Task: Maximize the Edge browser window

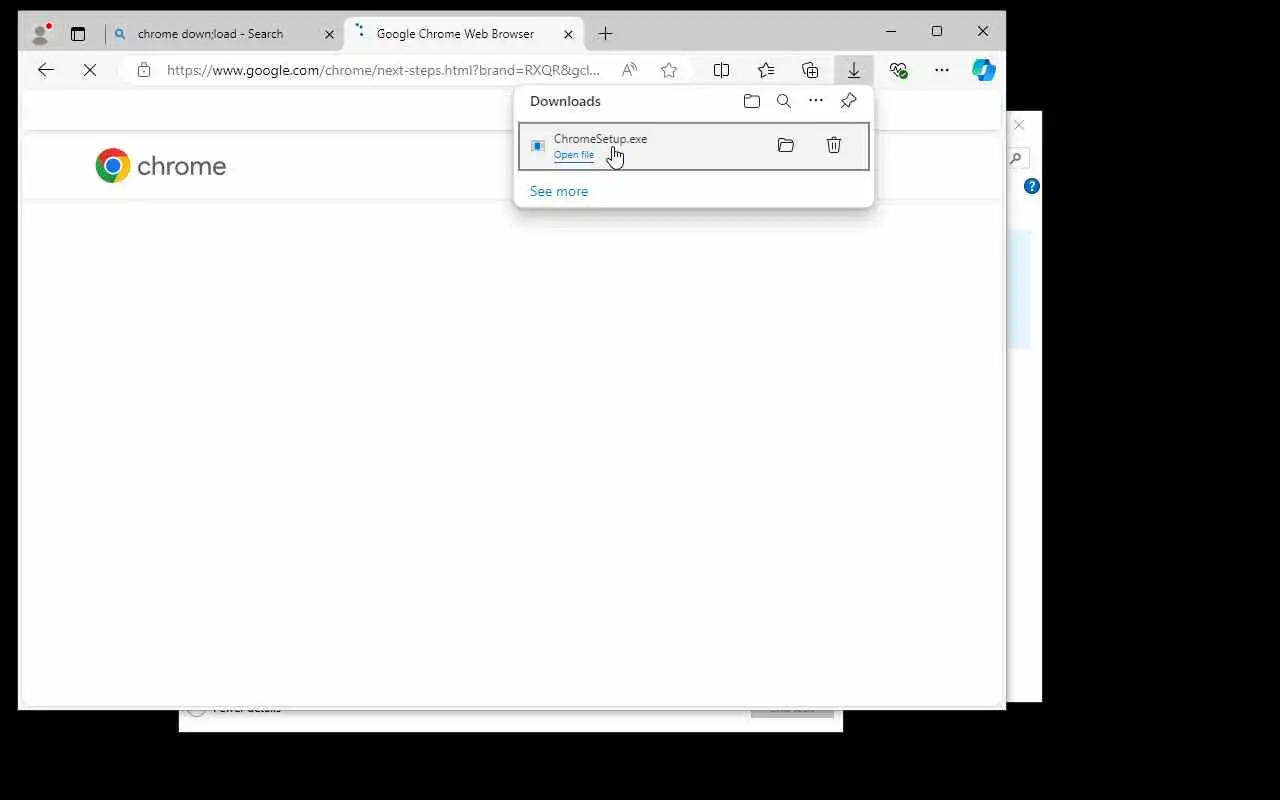Action: tap(937, 32)
